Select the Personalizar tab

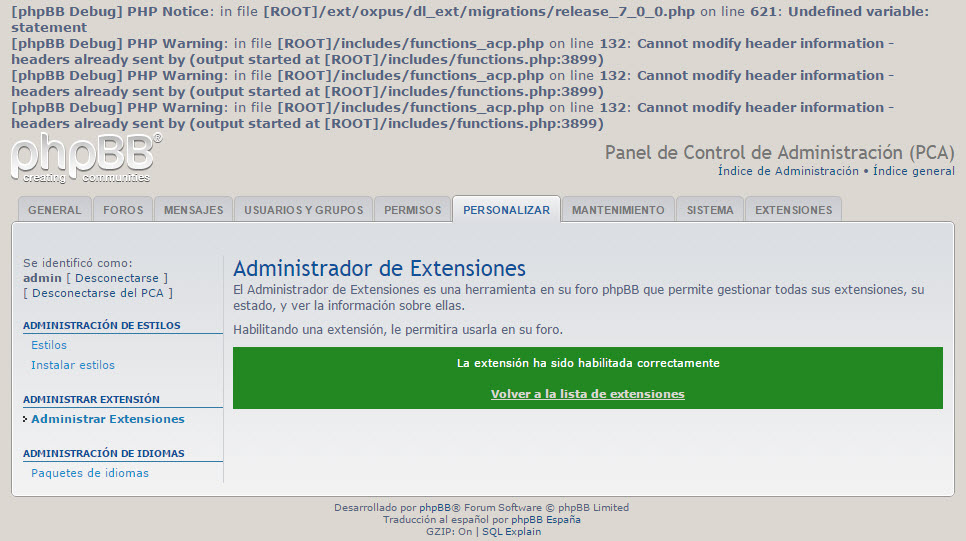[506, 210]
